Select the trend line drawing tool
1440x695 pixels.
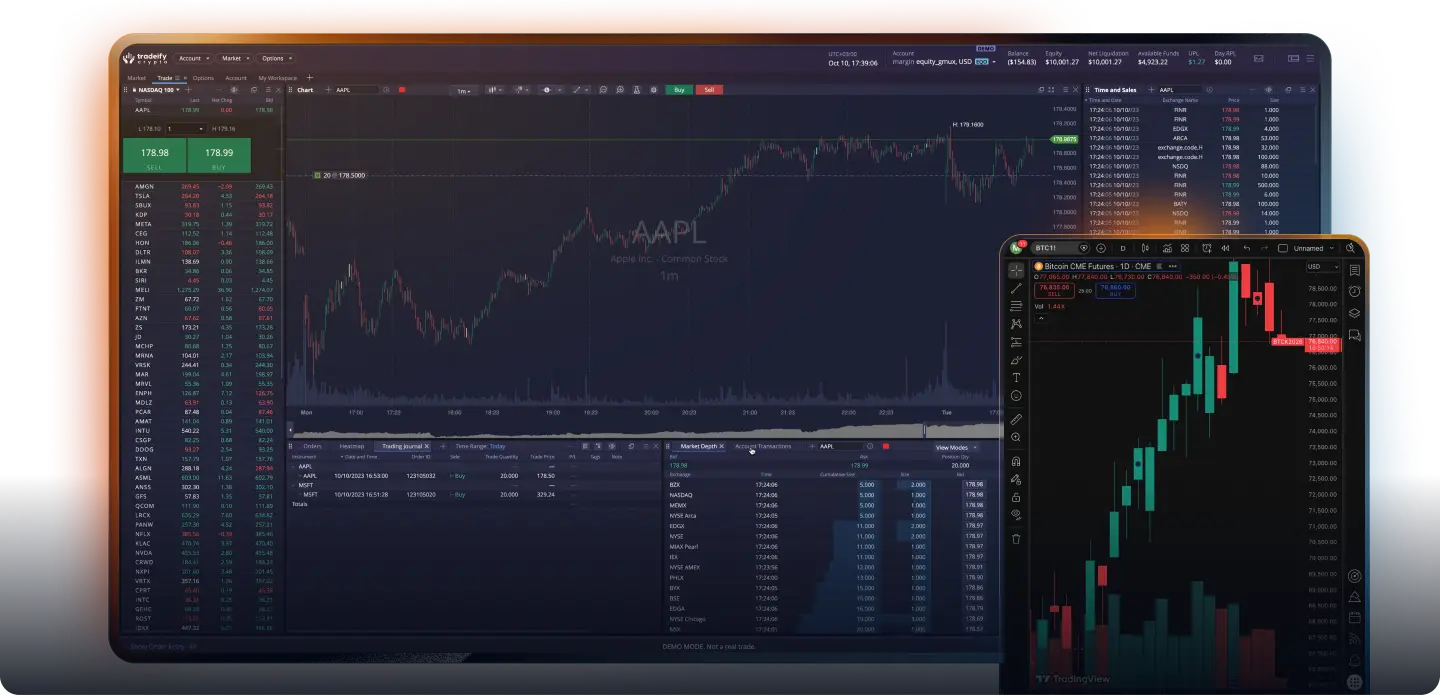1016,288
